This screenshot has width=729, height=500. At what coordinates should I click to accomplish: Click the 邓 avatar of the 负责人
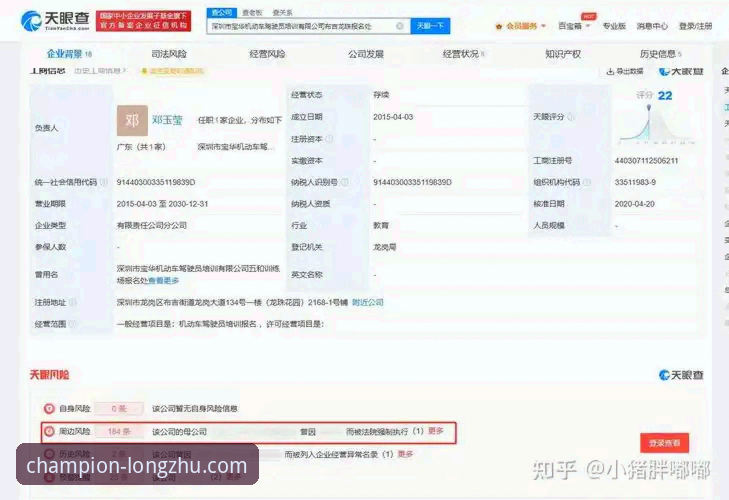pyautogui.click(x=132, y=120)
